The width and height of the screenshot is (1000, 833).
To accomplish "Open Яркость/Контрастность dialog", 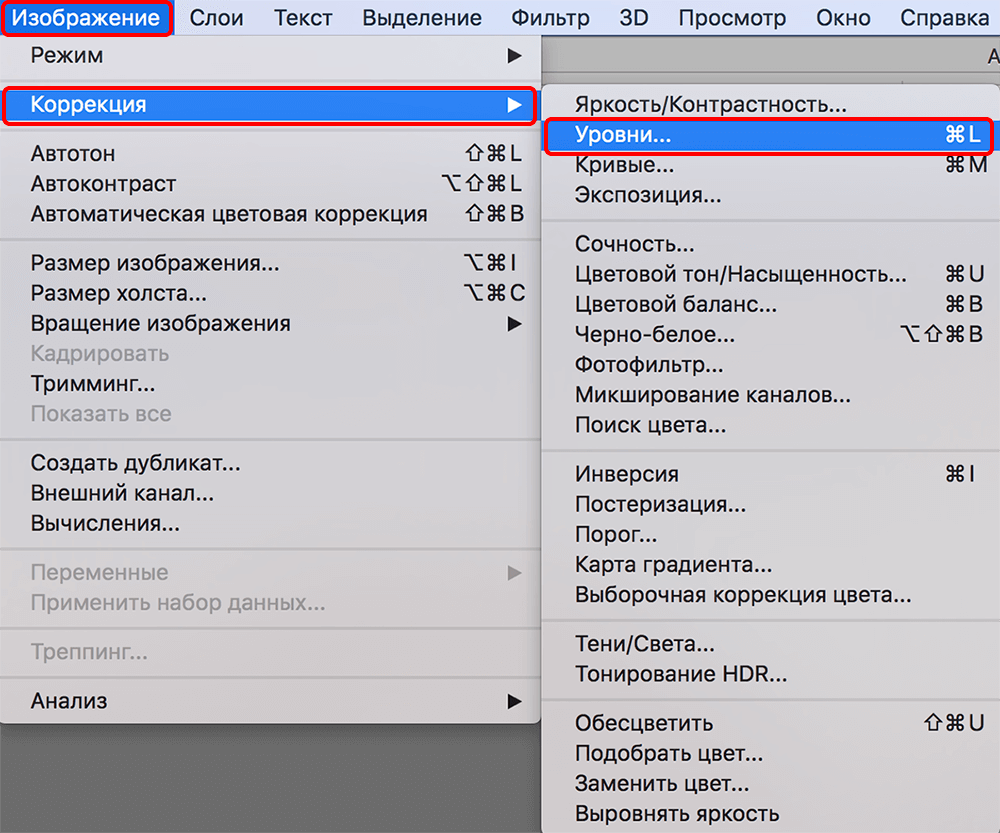I will pyautogui.click(x=710, y=105).
